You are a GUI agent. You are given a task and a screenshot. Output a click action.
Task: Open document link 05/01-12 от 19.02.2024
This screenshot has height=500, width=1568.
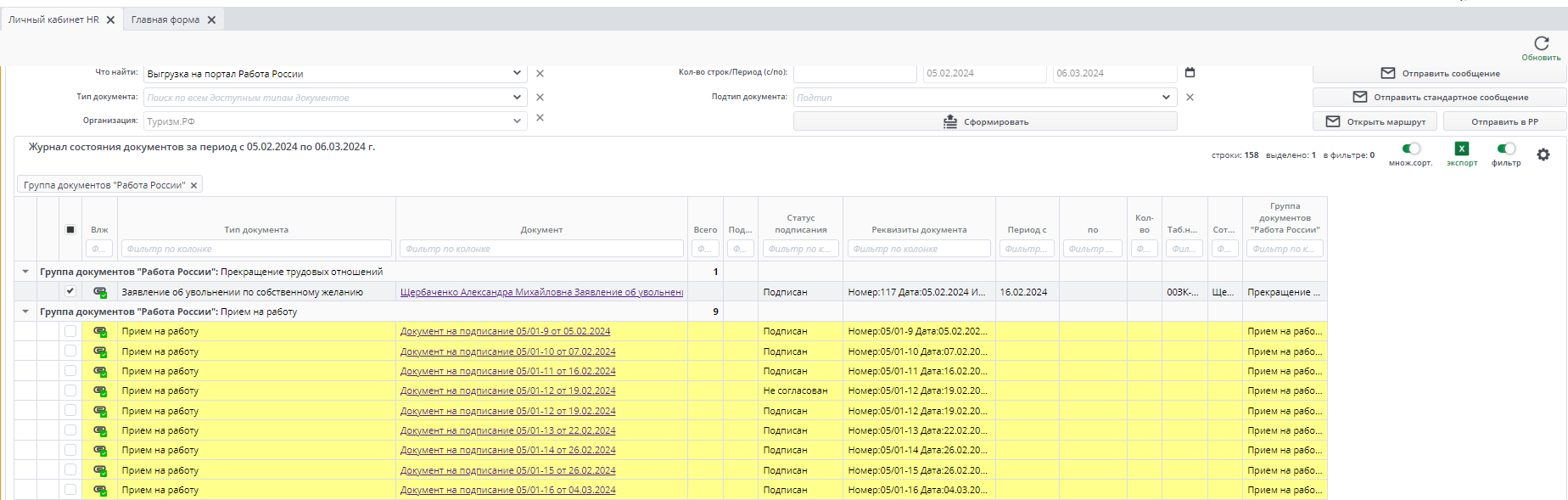507,390
